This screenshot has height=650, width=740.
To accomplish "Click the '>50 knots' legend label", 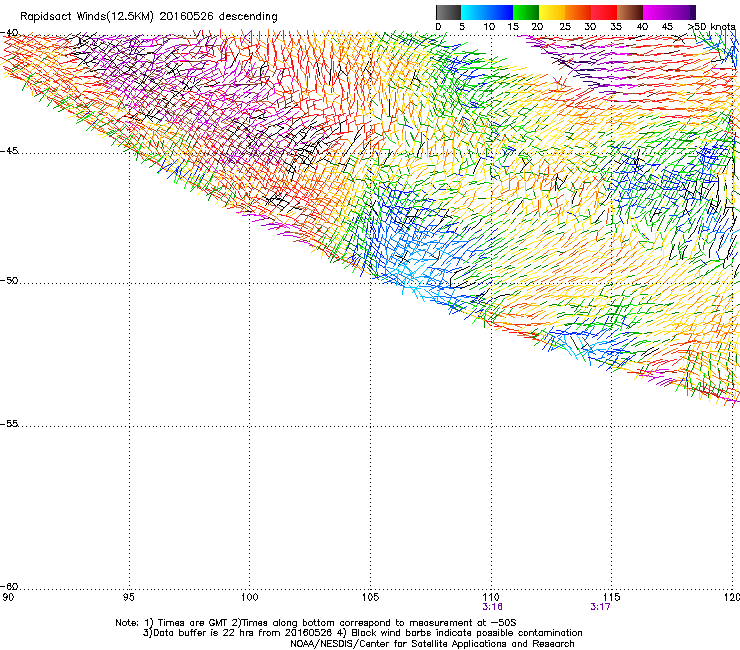I will click(711, 27).
